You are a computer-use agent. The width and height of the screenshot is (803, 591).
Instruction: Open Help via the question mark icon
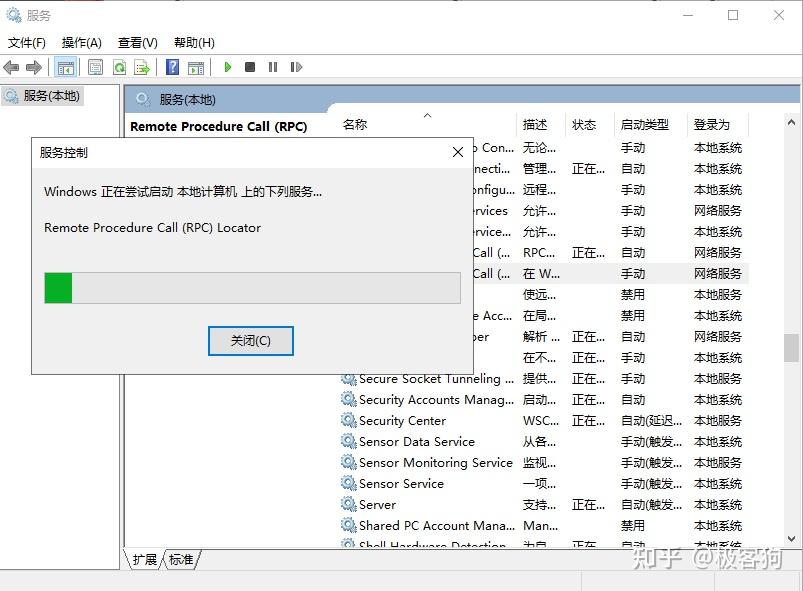[173, 67]
